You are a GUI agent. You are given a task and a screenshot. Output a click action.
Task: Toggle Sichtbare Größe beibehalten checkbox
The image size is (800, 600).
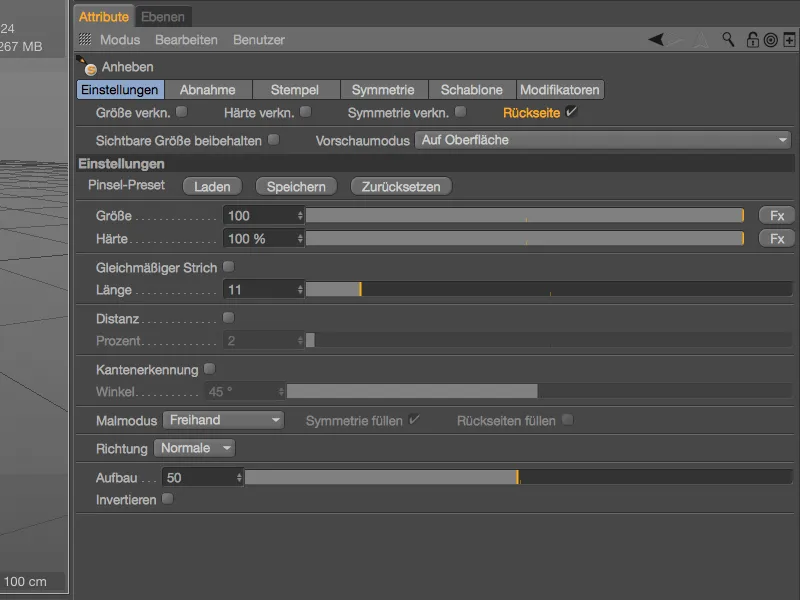(x=274, y=139)
